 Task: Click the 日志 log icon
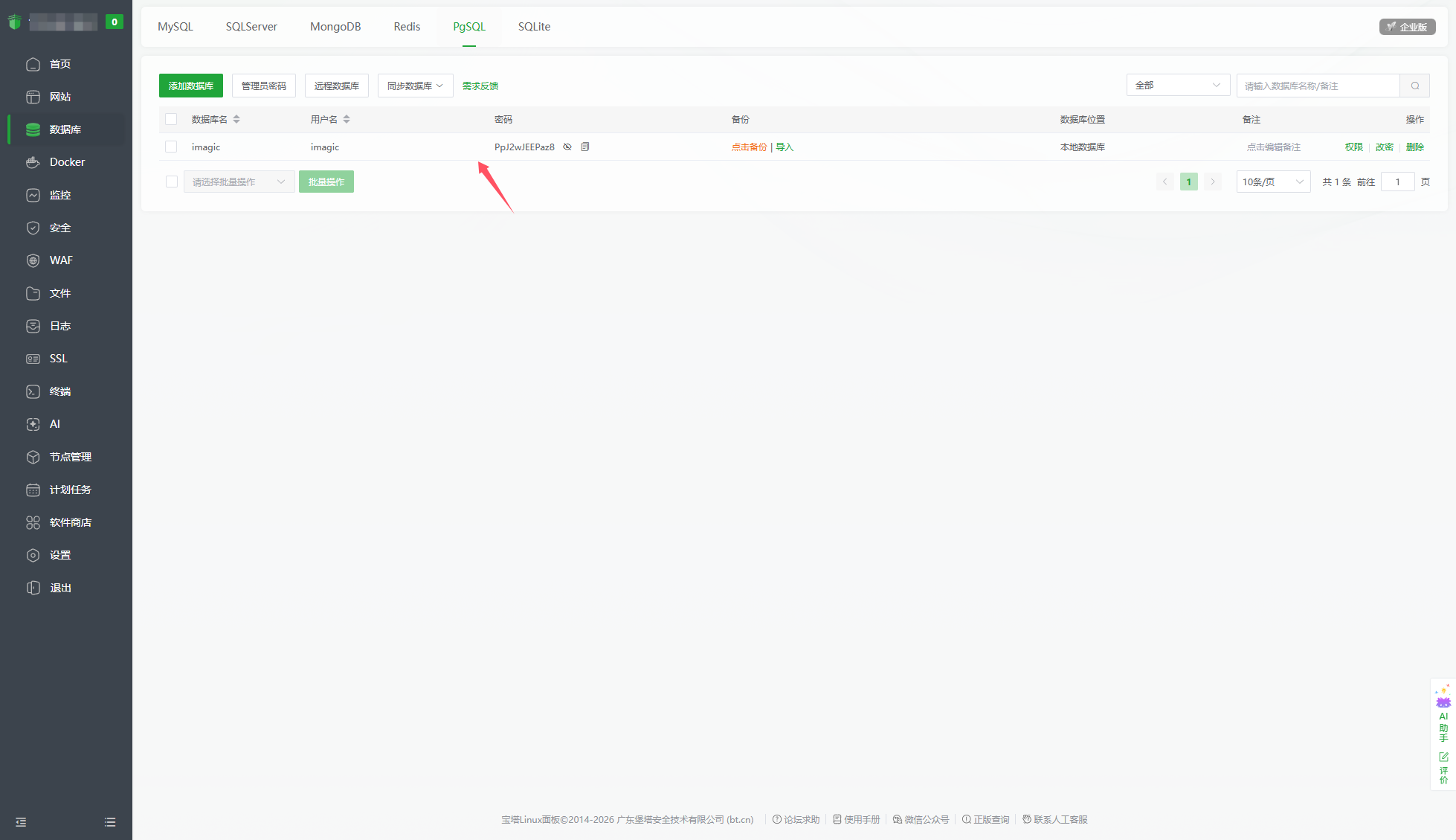(x=33, y=326)
